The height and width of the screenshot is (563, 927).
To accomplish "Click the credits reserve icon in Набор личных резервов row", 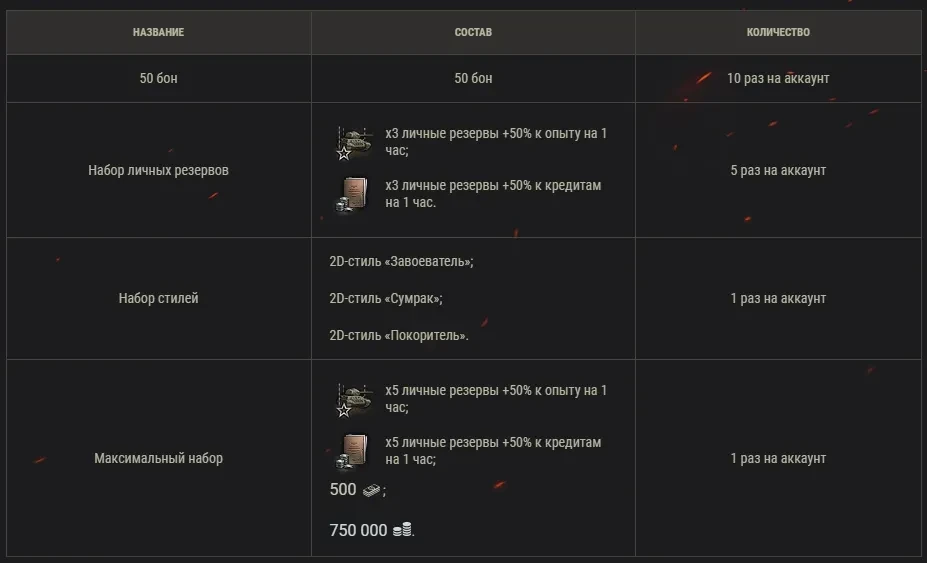I will pos(352,194).
